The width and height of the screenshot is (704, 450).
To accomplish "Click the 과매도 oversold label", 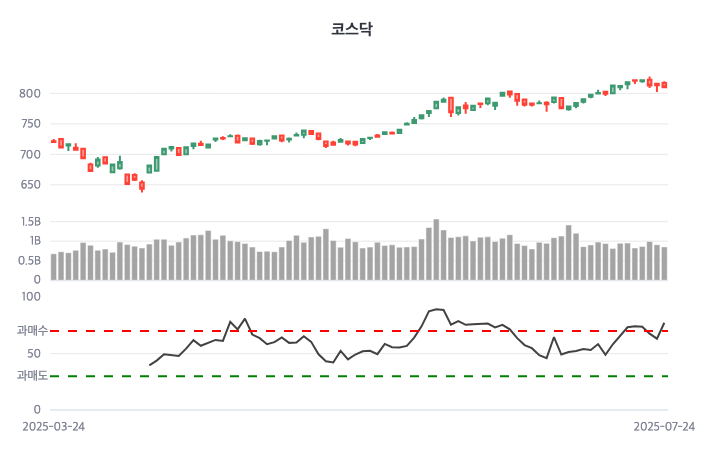I will [32, 376].
